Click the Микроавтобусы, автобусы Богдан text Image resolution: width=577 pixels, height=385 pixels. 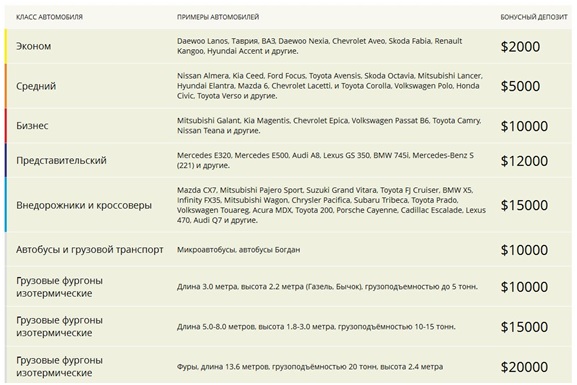point(238,250)
